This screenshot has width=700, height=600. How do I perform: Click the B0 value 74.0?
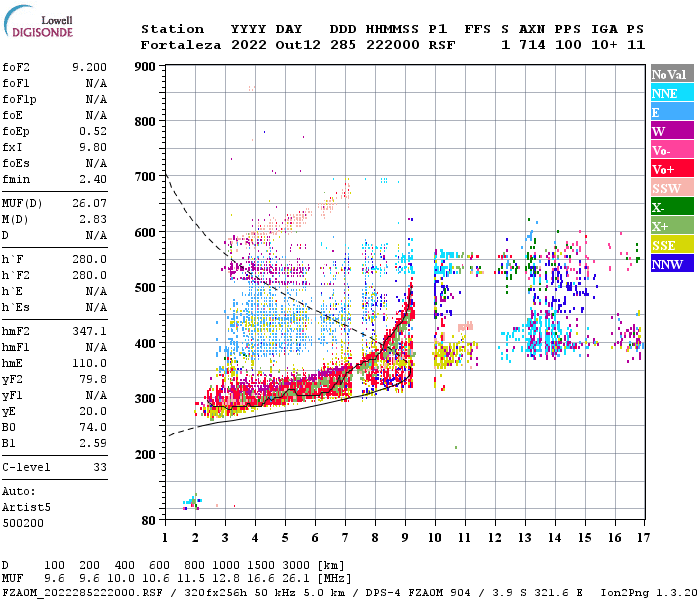(x=93, y=427)
